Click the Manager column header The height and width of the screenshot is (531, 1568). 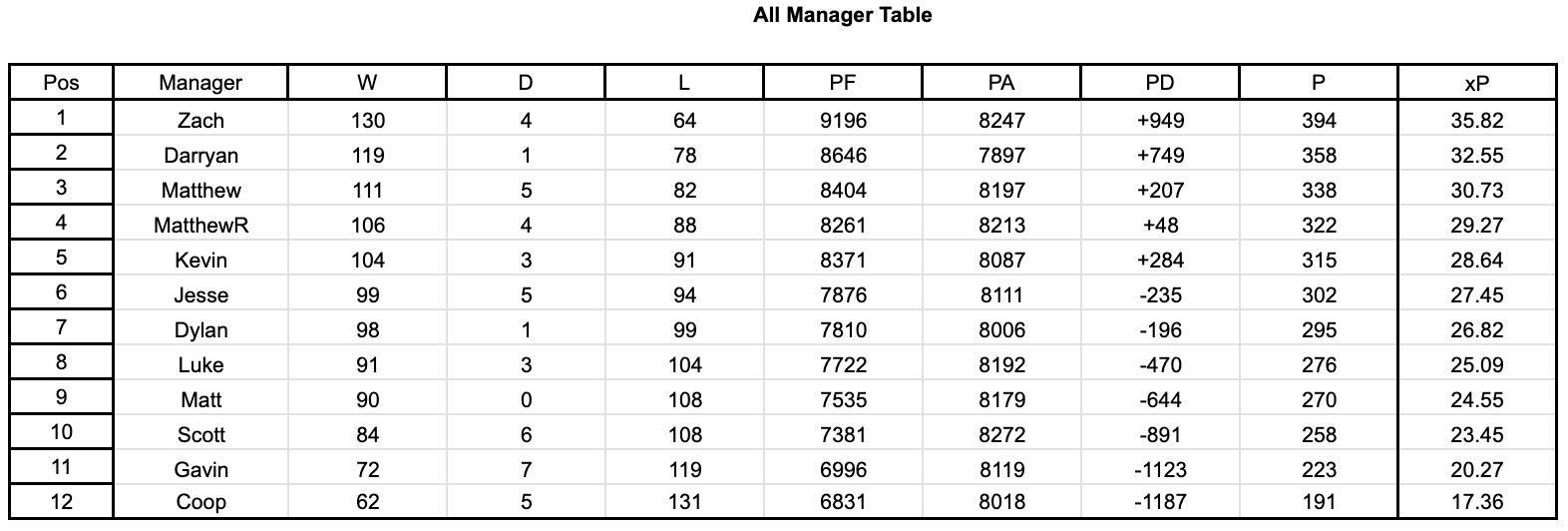point(200,84)
